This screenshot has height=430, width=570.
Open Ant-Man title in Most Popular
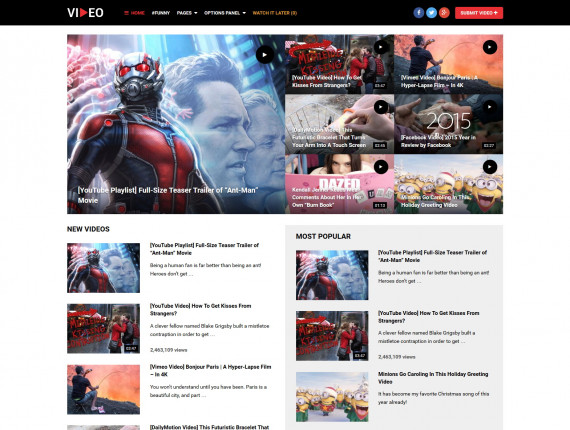pos(433,256)
